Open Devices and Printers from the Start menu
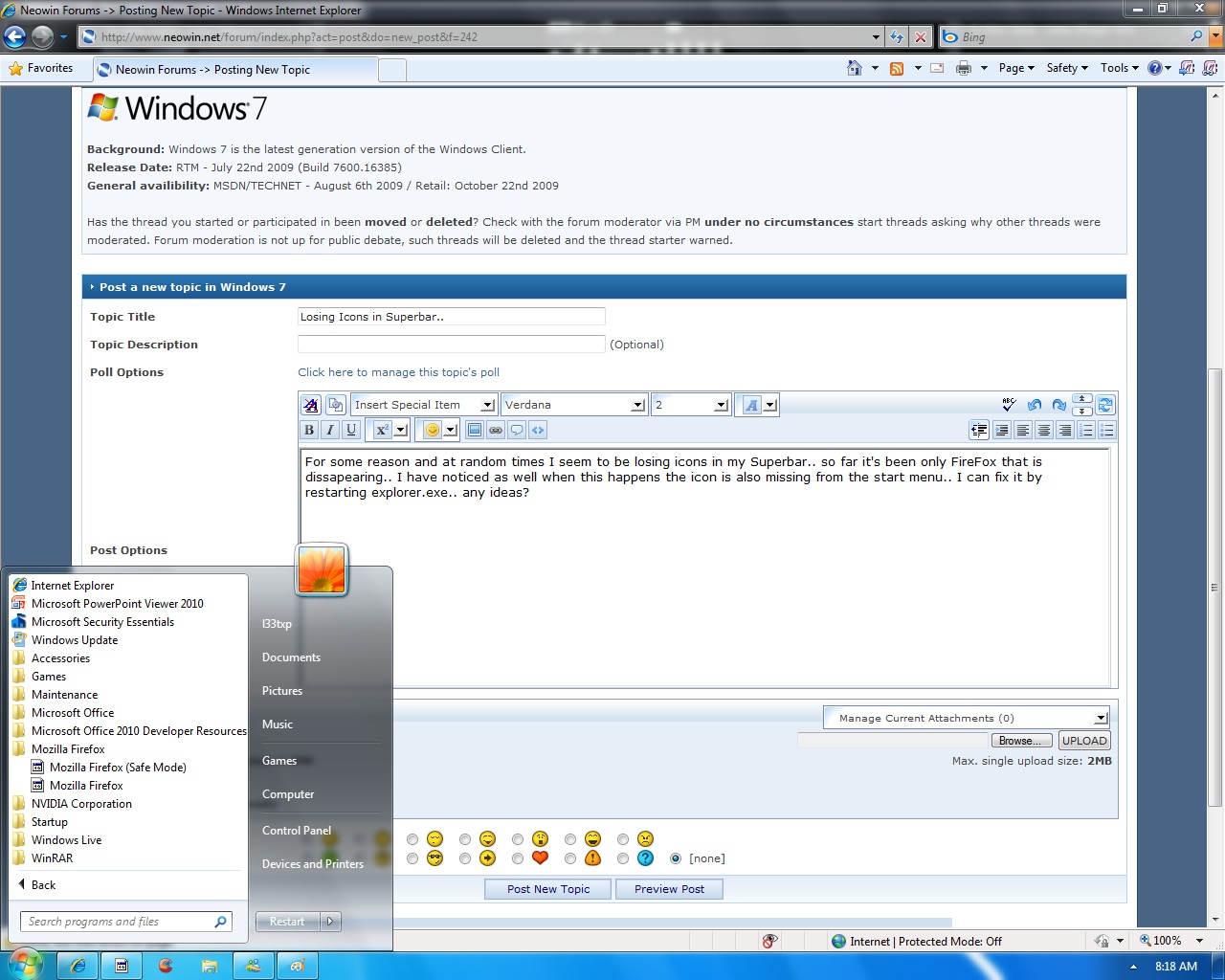Screen dimensions: 1225x980 tap(312, 863)
